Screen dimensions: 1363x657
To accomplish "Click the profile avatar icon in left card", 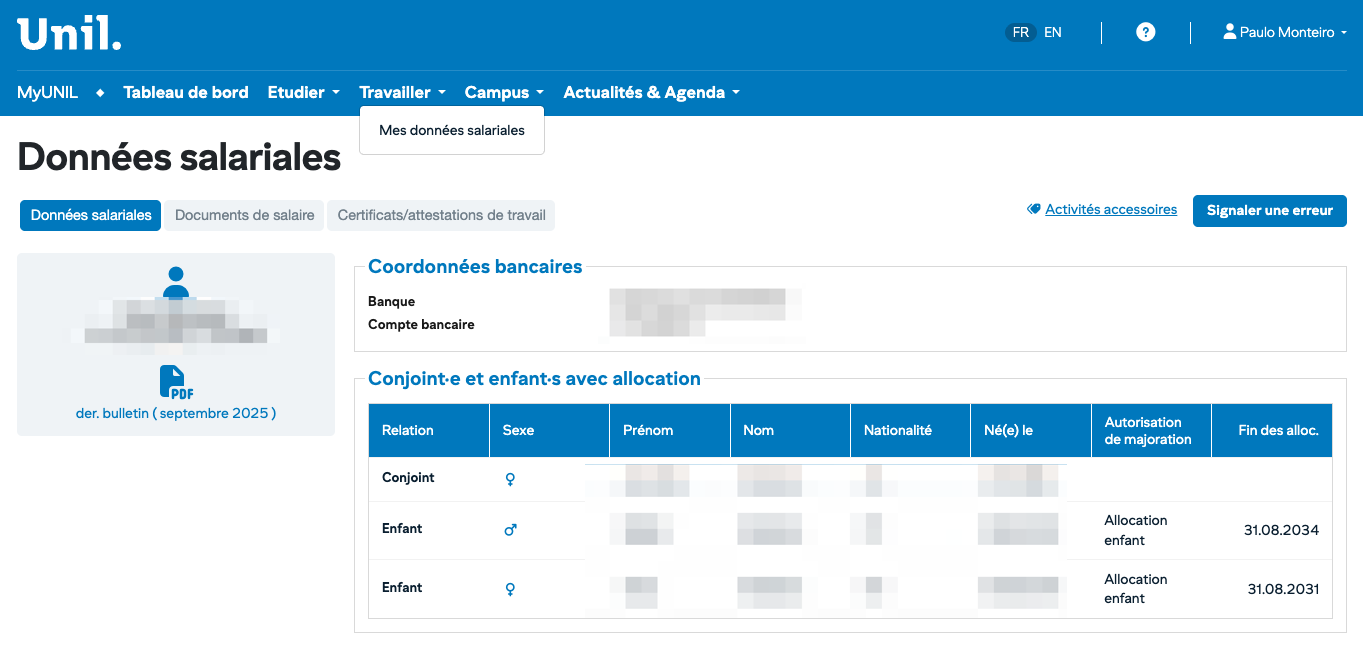I will (176, 282).
